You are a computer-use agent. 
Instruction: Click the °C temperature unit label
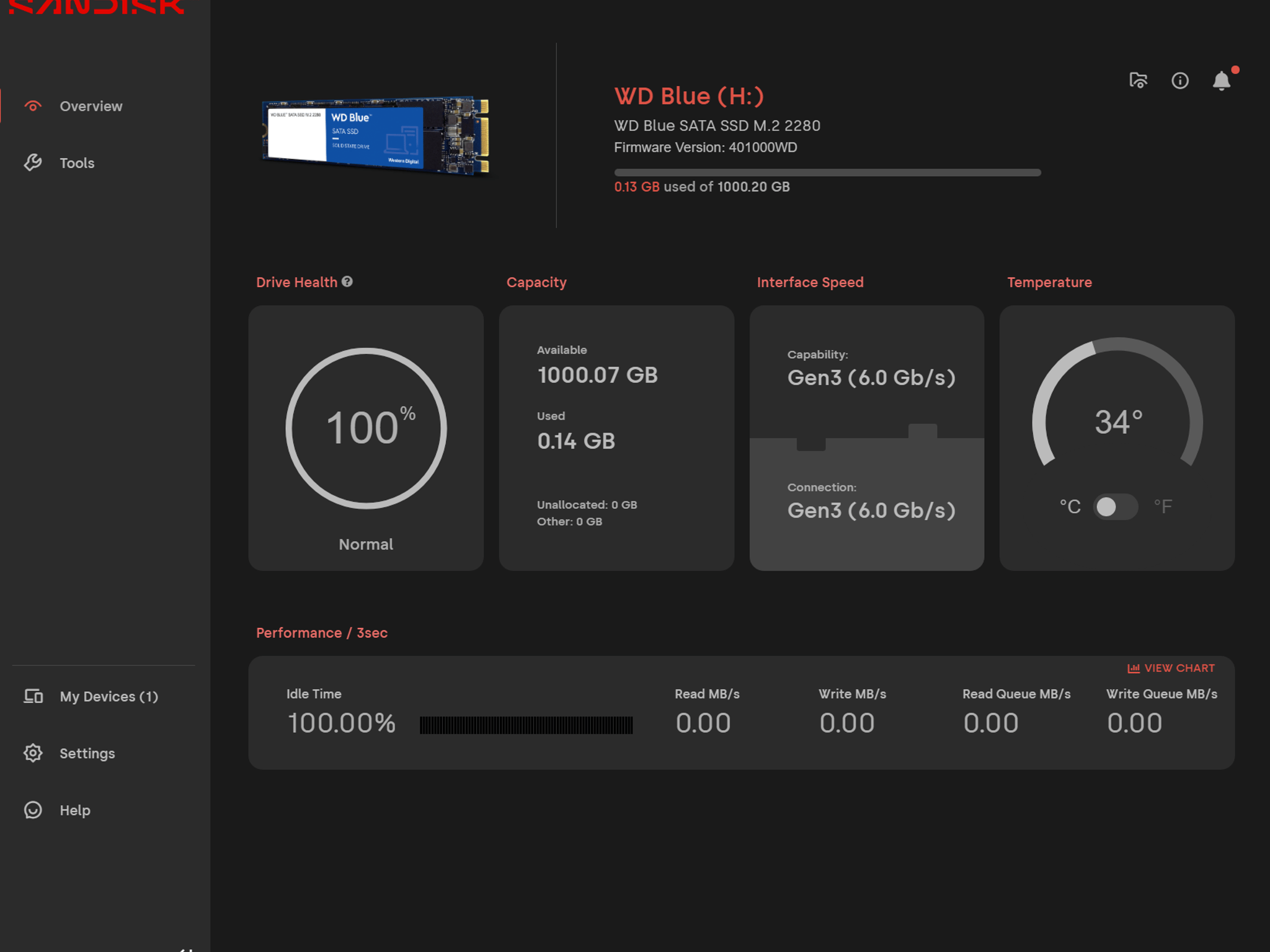click(x=1070, y=507)
